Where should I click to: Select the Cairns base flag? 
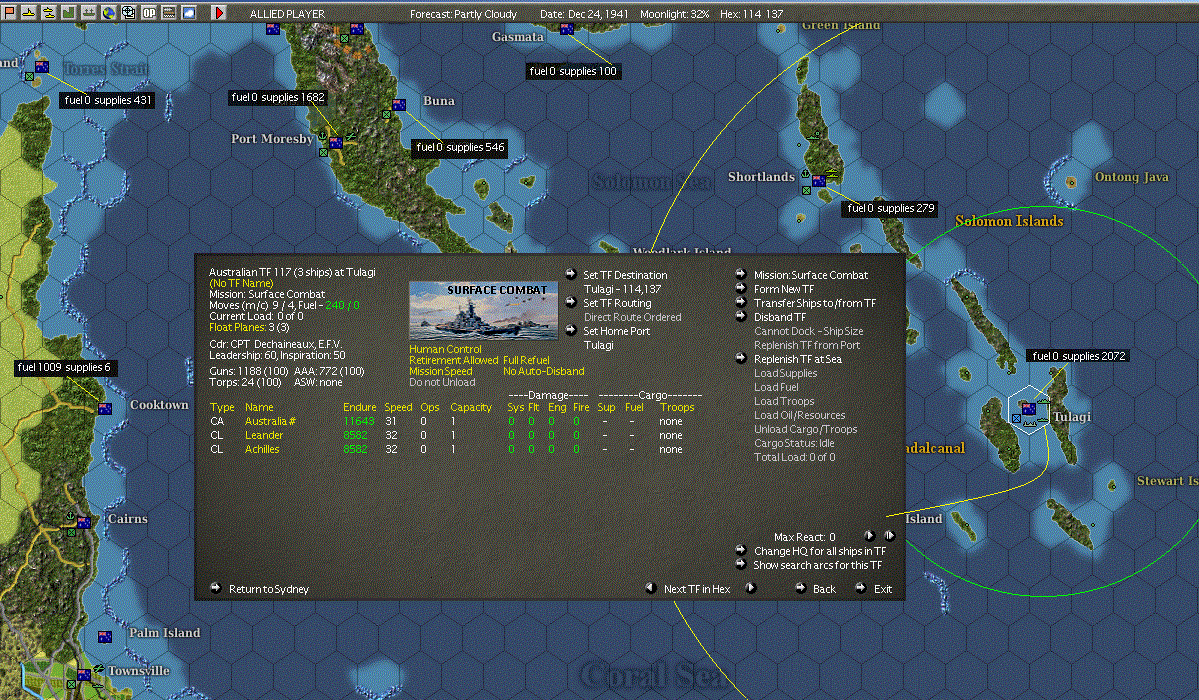83,523
